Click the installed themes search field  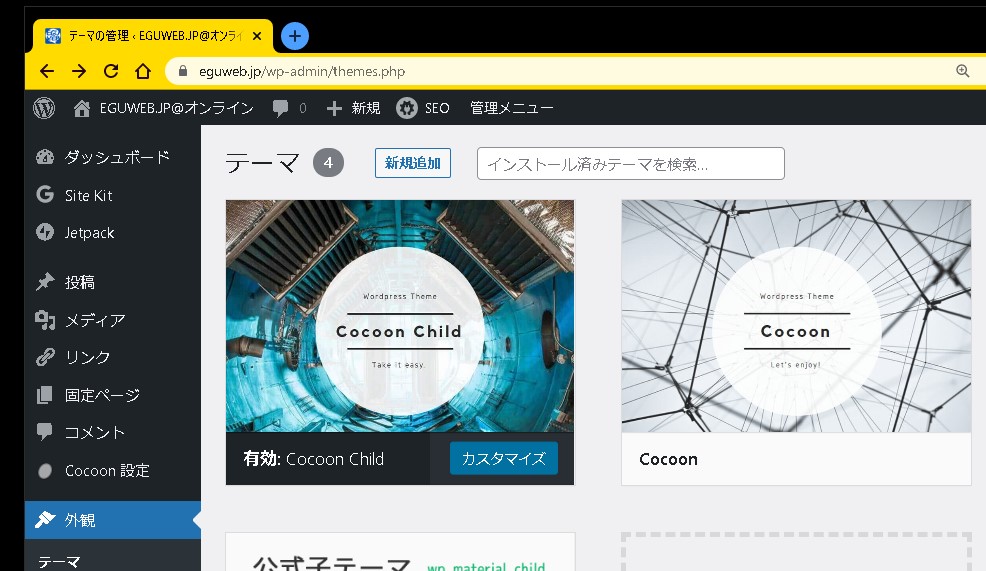630,163
